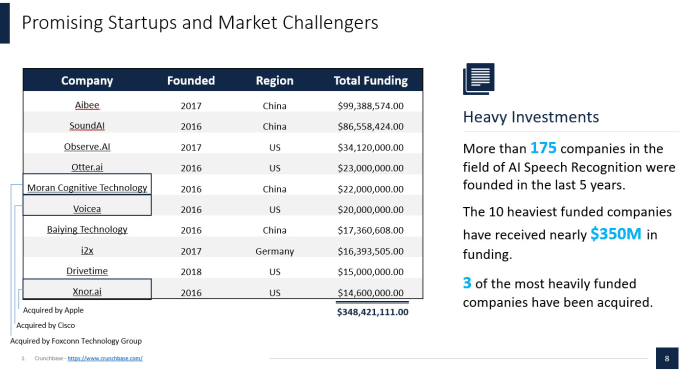Open the i2x company link
680x371 pixels.
pos(87,250)
